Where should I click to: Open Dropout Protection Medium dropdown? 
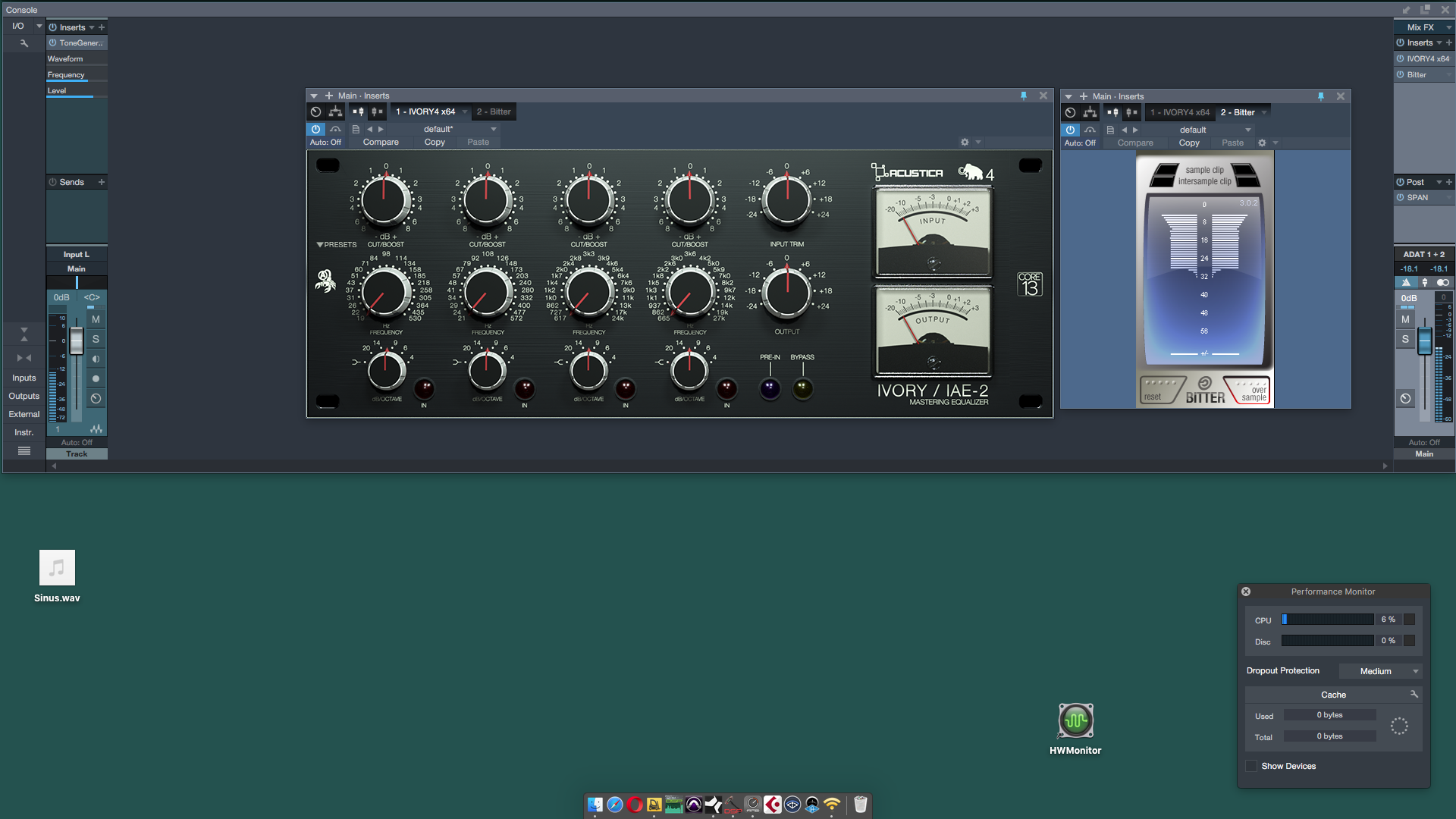(x=1380, y=671)
